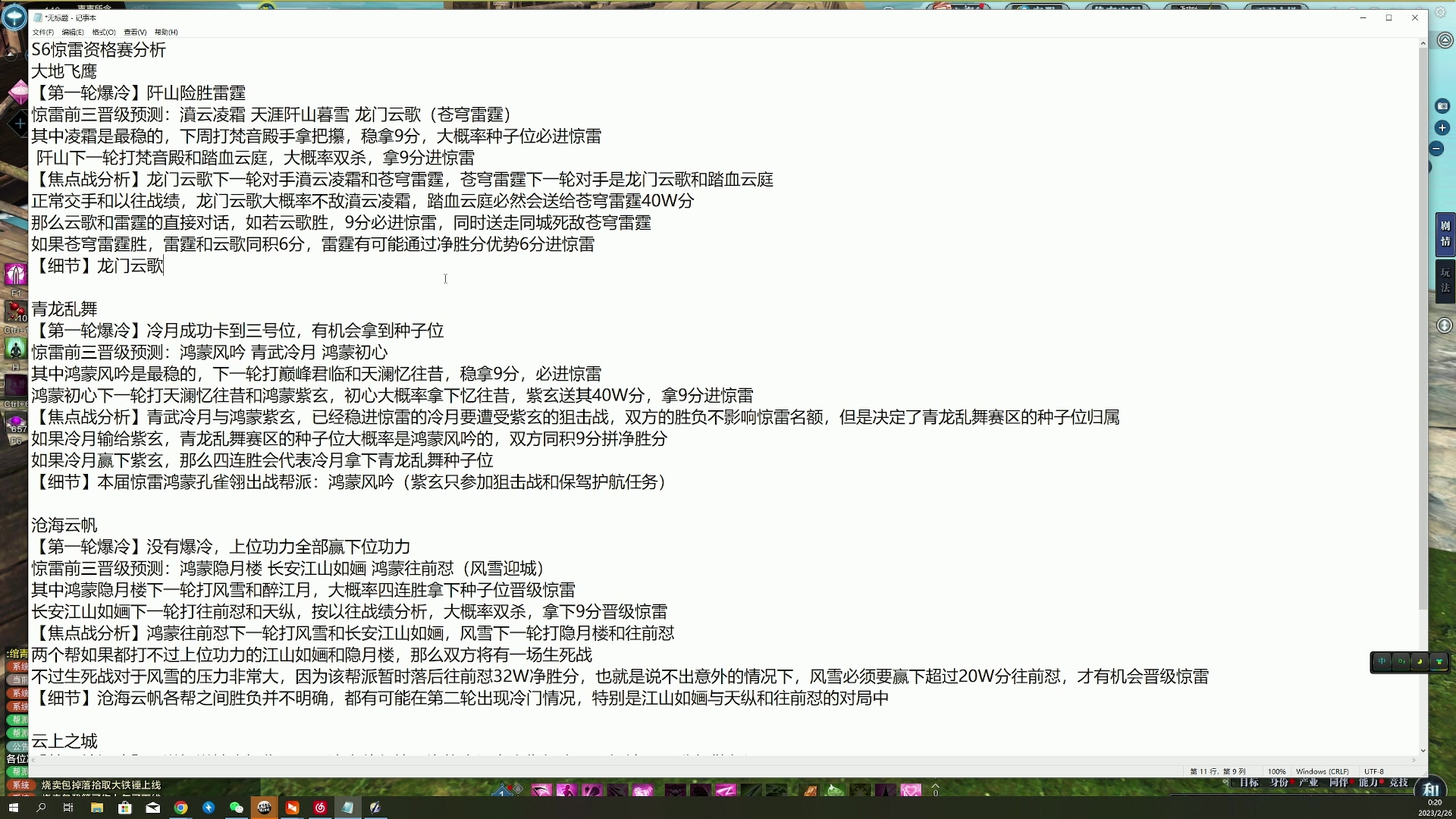Open the 格式 menu in Notepad
The image size is (1456, 819).
tap(102, 33)
